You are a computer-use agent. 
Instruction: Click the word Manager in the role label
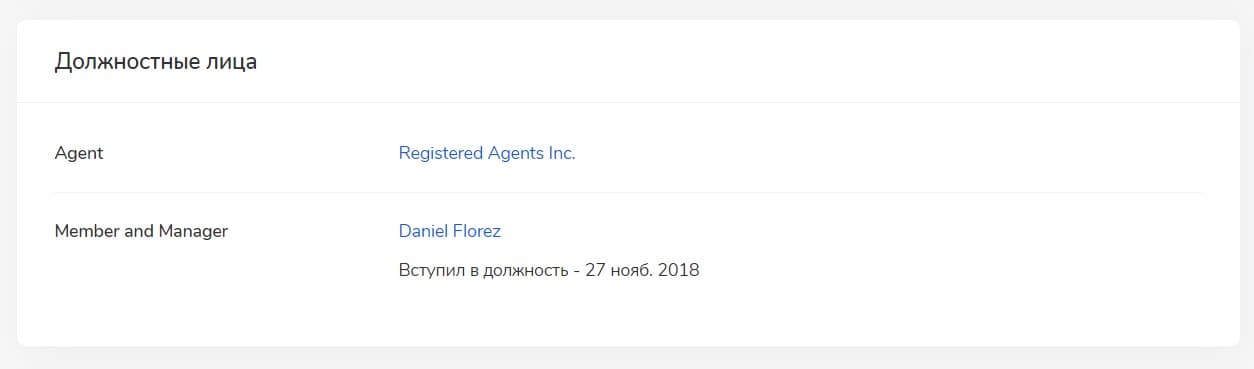[x=193, y=231]
